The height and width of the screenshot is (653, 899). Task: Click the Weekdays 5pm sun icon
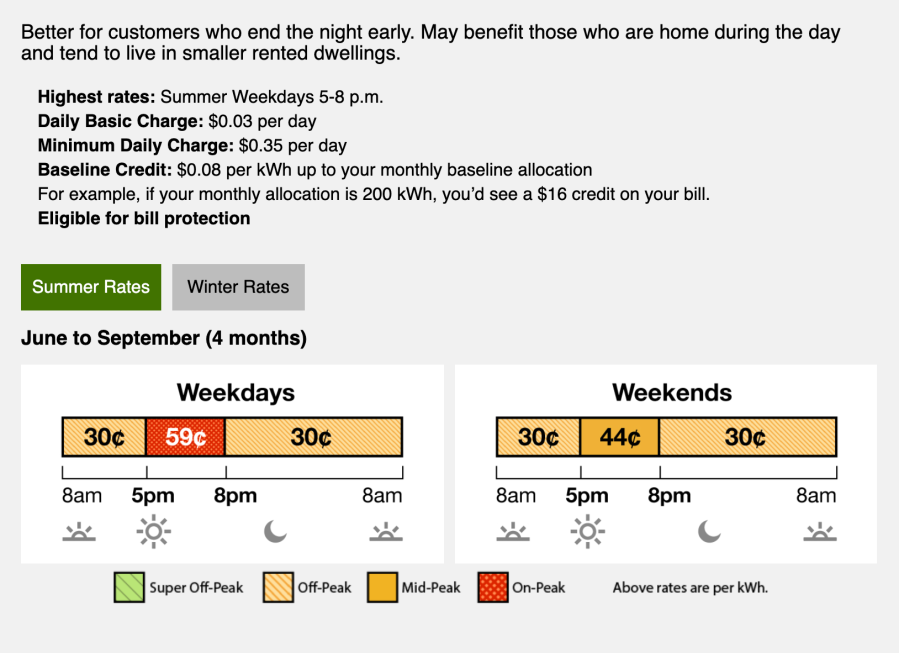pyautogui.click(x=154, y=532)
